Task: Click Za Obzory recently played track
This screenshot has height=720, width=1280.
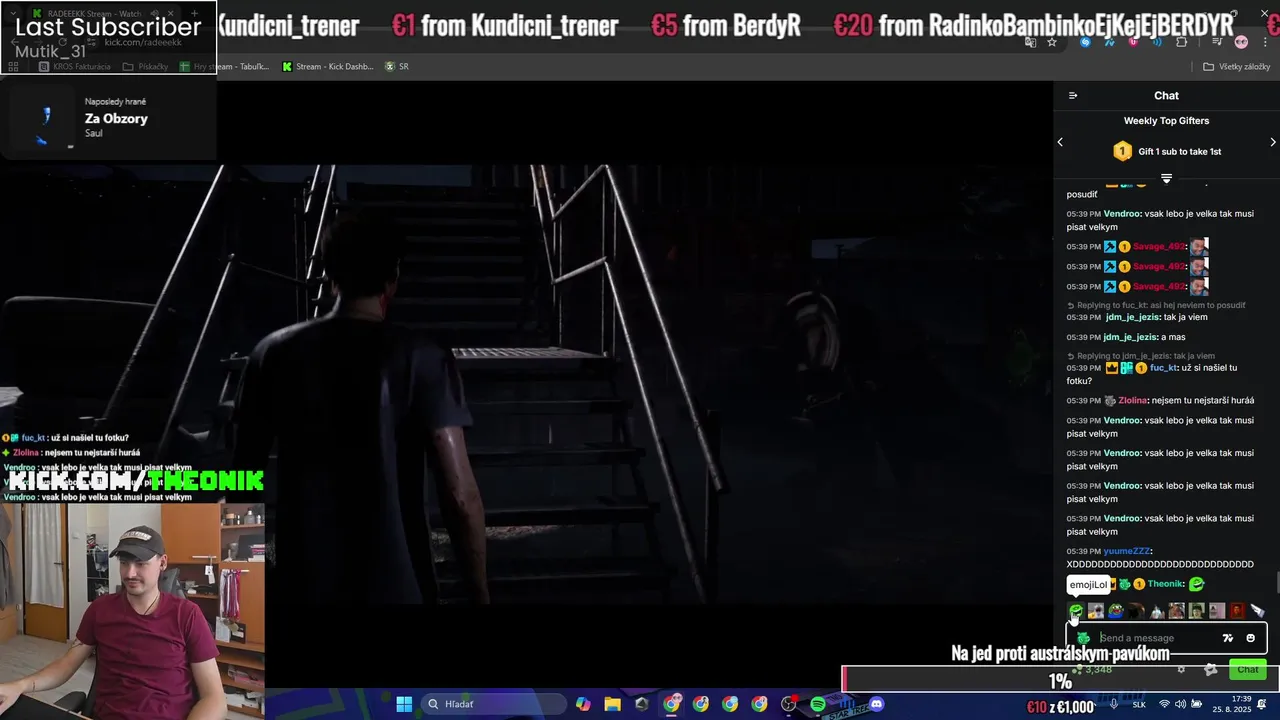Action: (x=116, y=118)
